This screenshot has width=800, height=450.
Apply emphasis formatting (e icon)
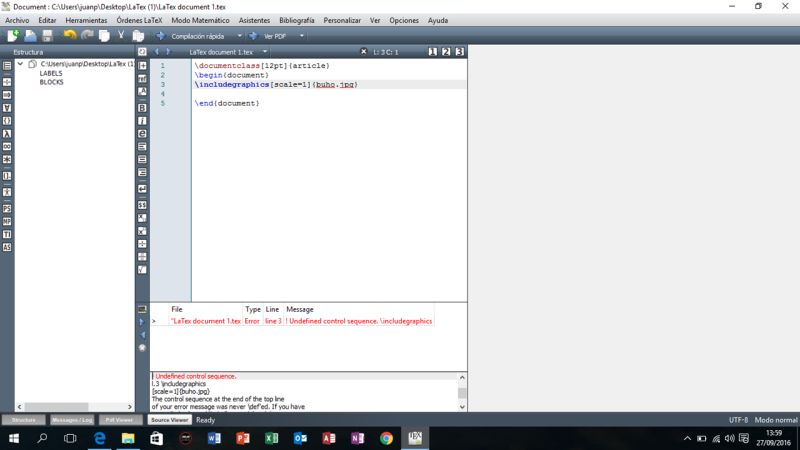[142, 134]
